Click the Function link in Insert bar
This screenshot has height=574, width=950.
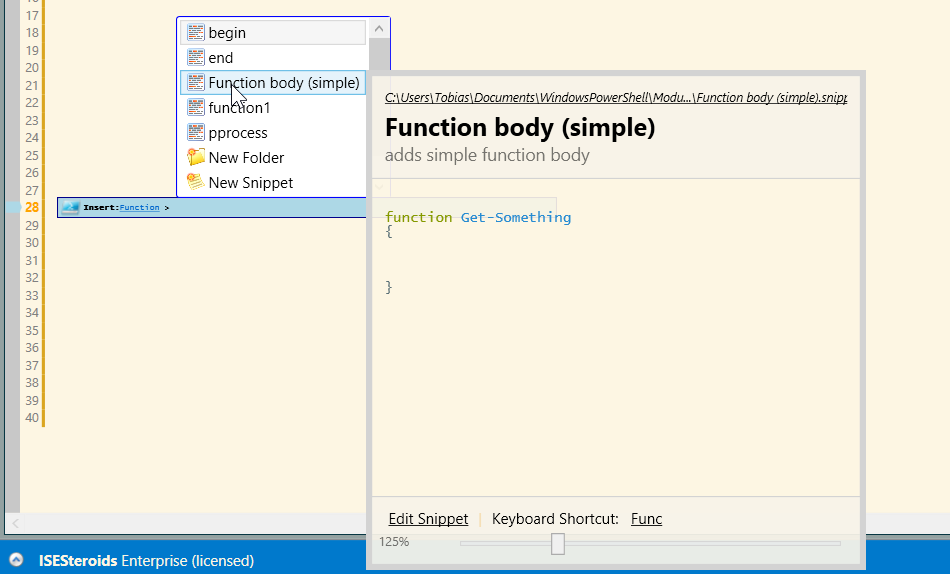point(139,208)
